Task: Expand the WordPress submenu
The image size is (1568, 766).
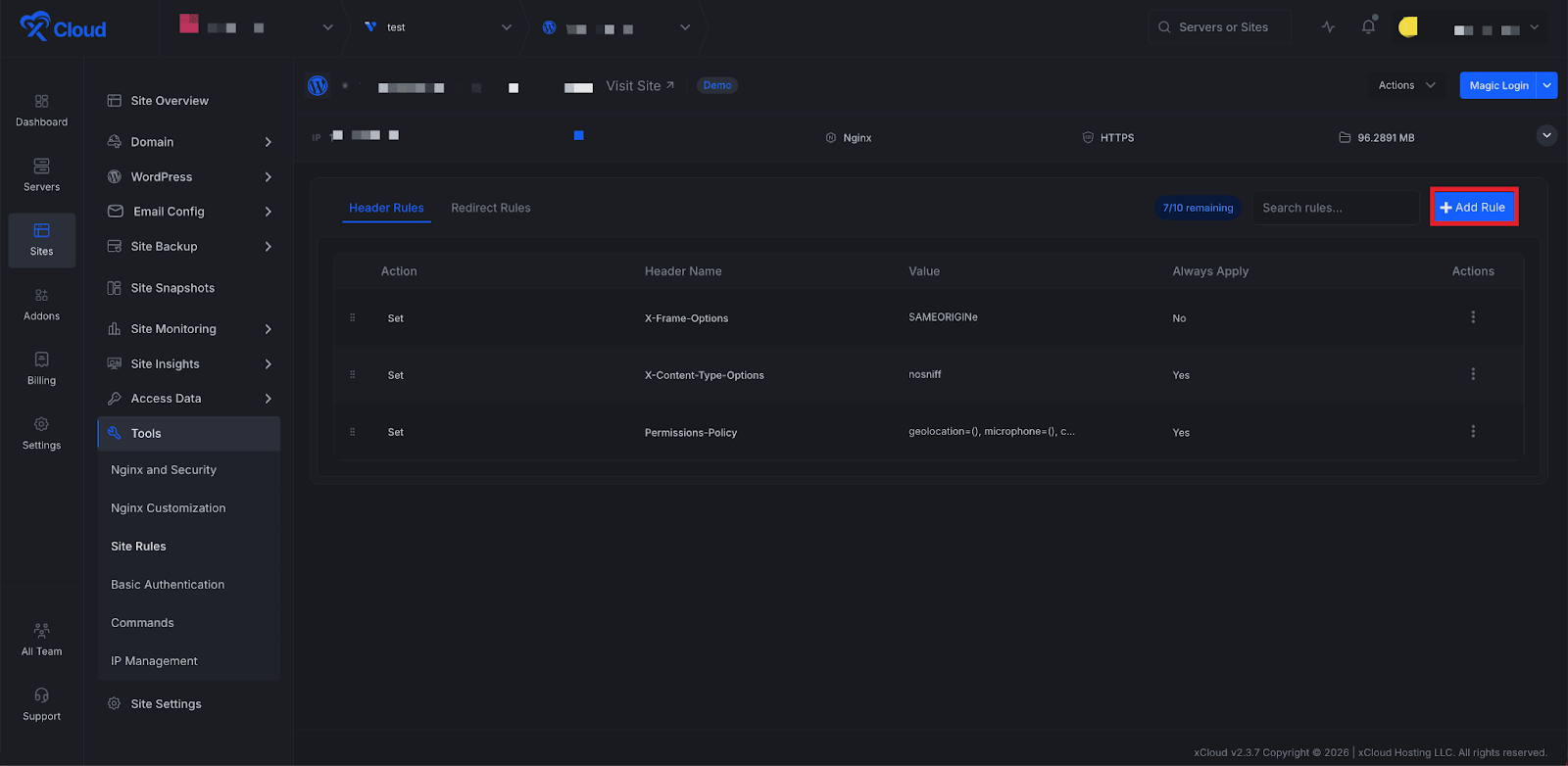Action: [x=268, y=177]
